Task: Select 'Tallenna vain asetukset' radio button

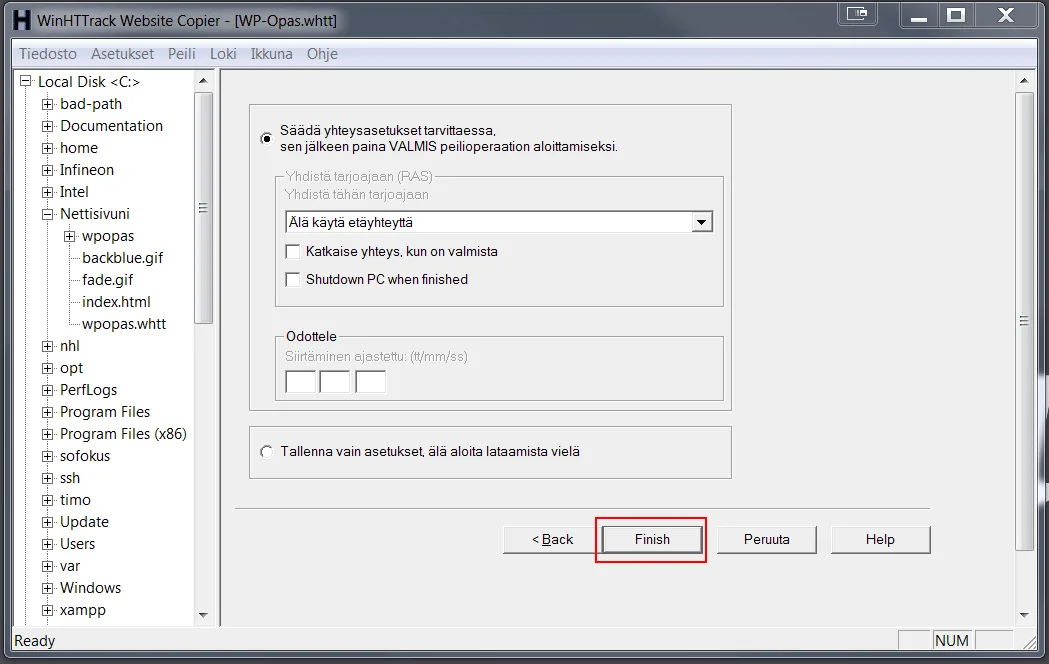Action: 266,451
